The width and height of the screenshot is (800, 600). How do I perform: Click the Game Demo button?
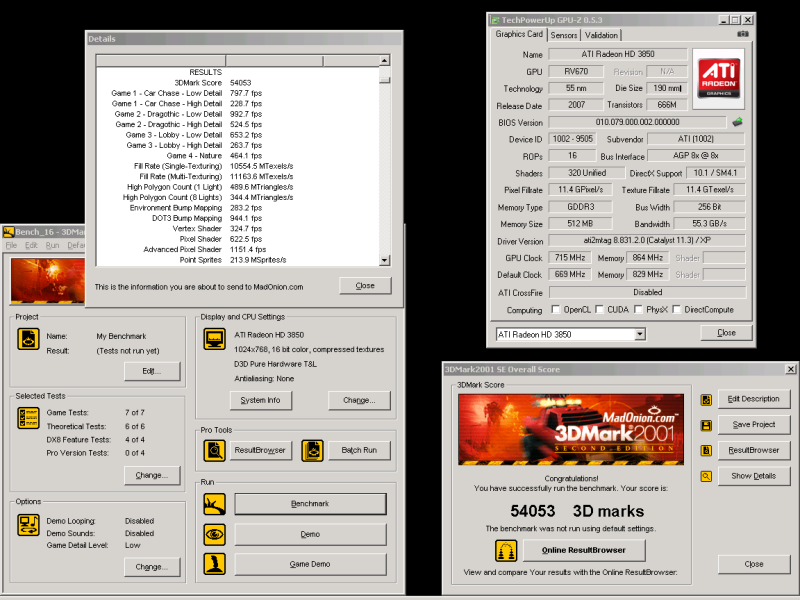(310, 564)
